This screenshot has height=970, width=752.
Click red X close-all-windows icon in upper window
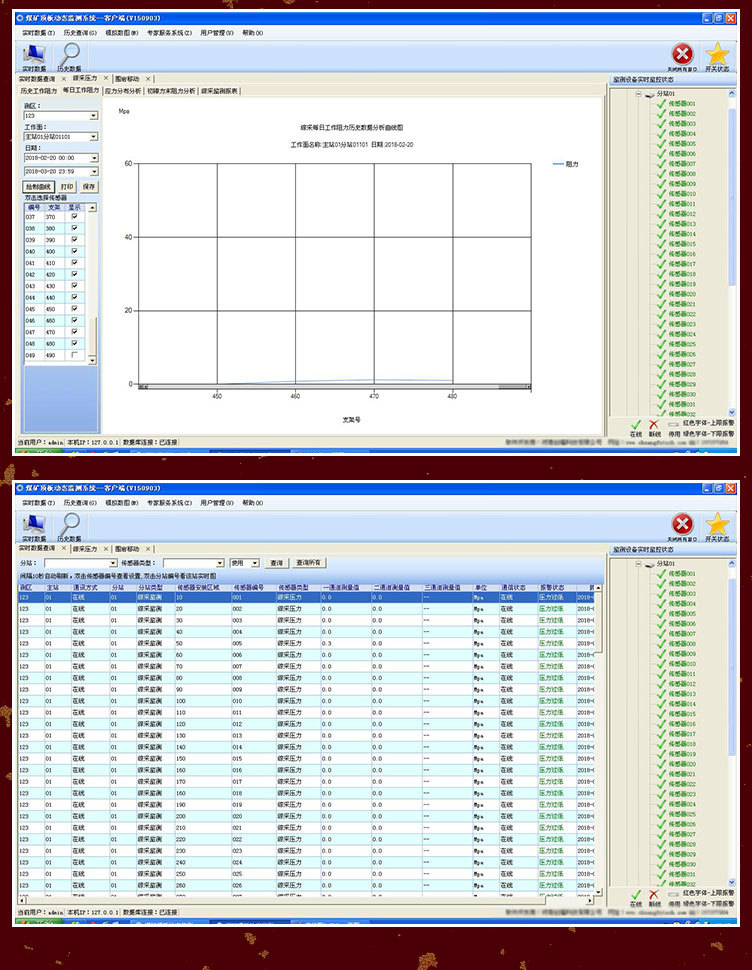click(682, 54)
